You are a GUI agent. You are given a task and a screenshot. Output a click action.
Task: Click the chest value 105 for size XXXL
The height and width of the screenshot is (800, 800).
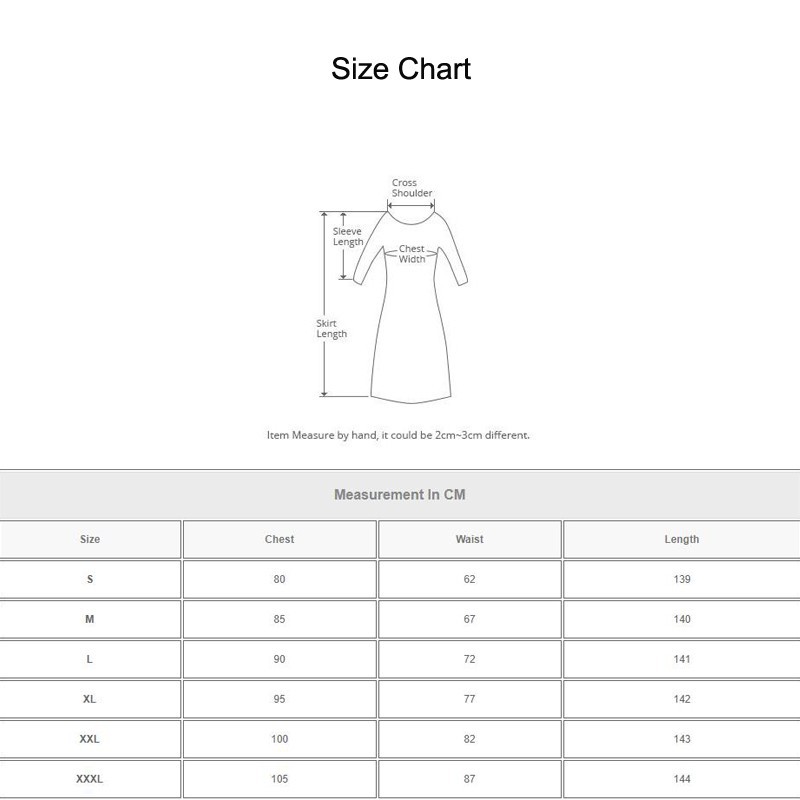278,779
